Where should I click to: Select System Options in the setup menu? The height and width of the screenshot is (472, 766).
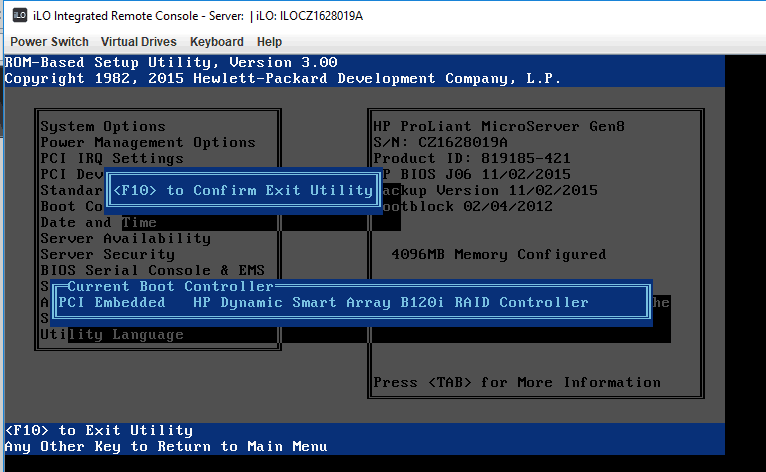coord(103,127)
